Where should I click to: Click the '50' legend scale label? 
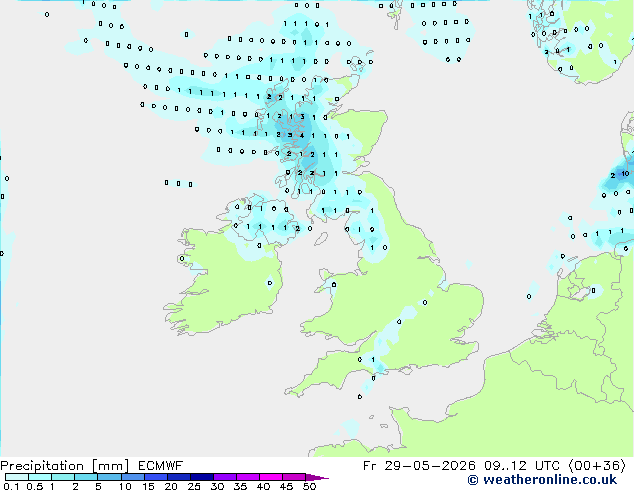(x=309, y=486)
